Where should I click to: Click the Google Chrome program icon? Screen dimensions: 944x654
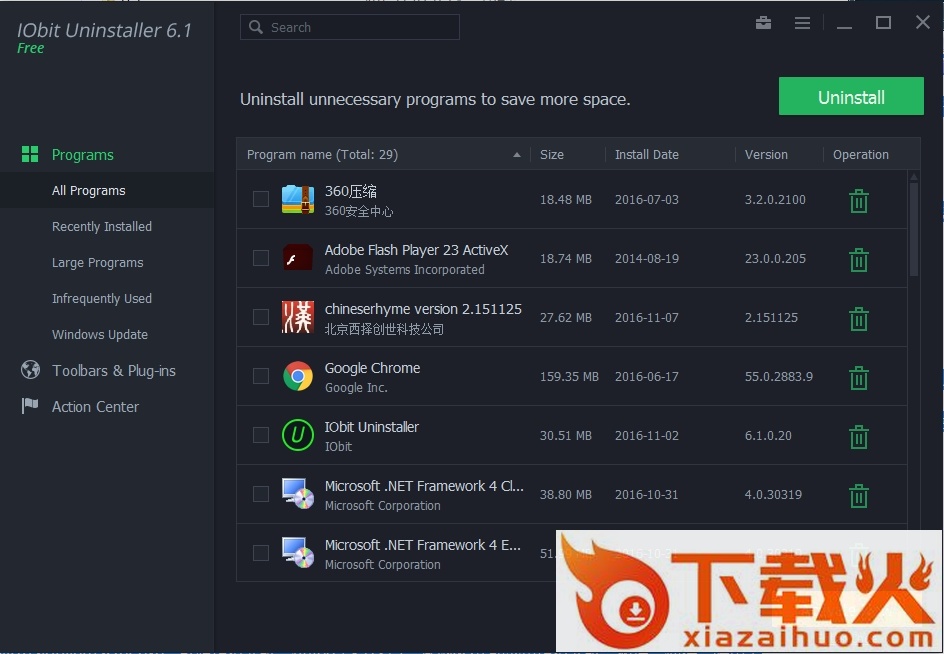[x=298, y=376]
